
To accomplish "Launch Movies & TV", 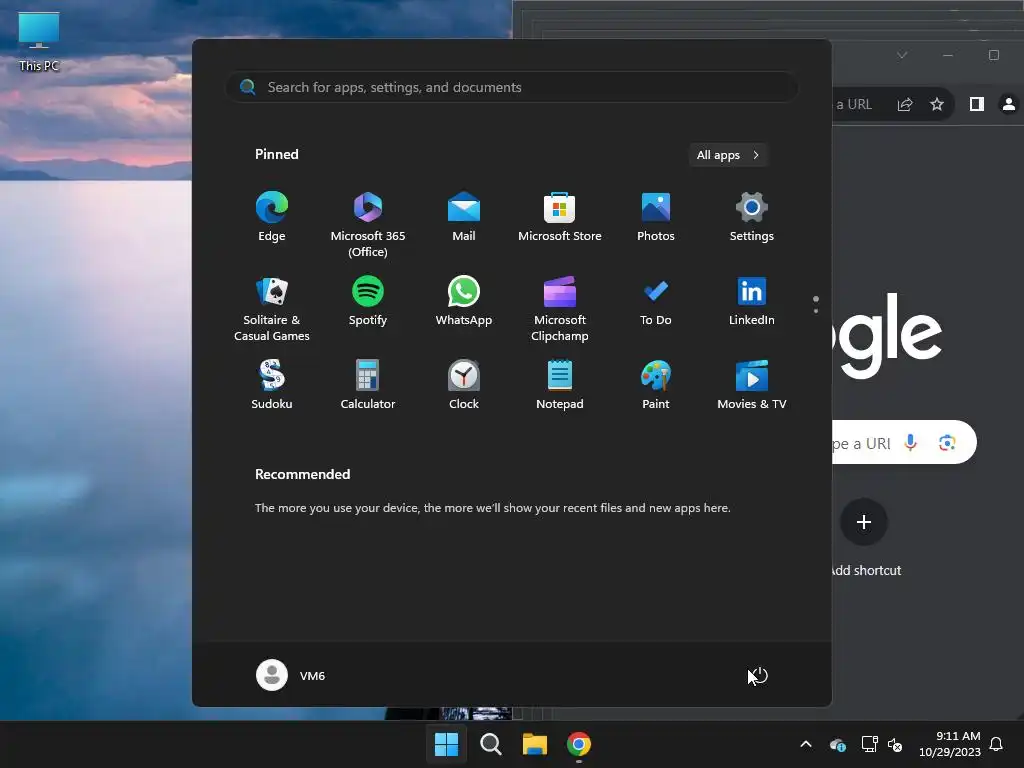I will (752, 385).
